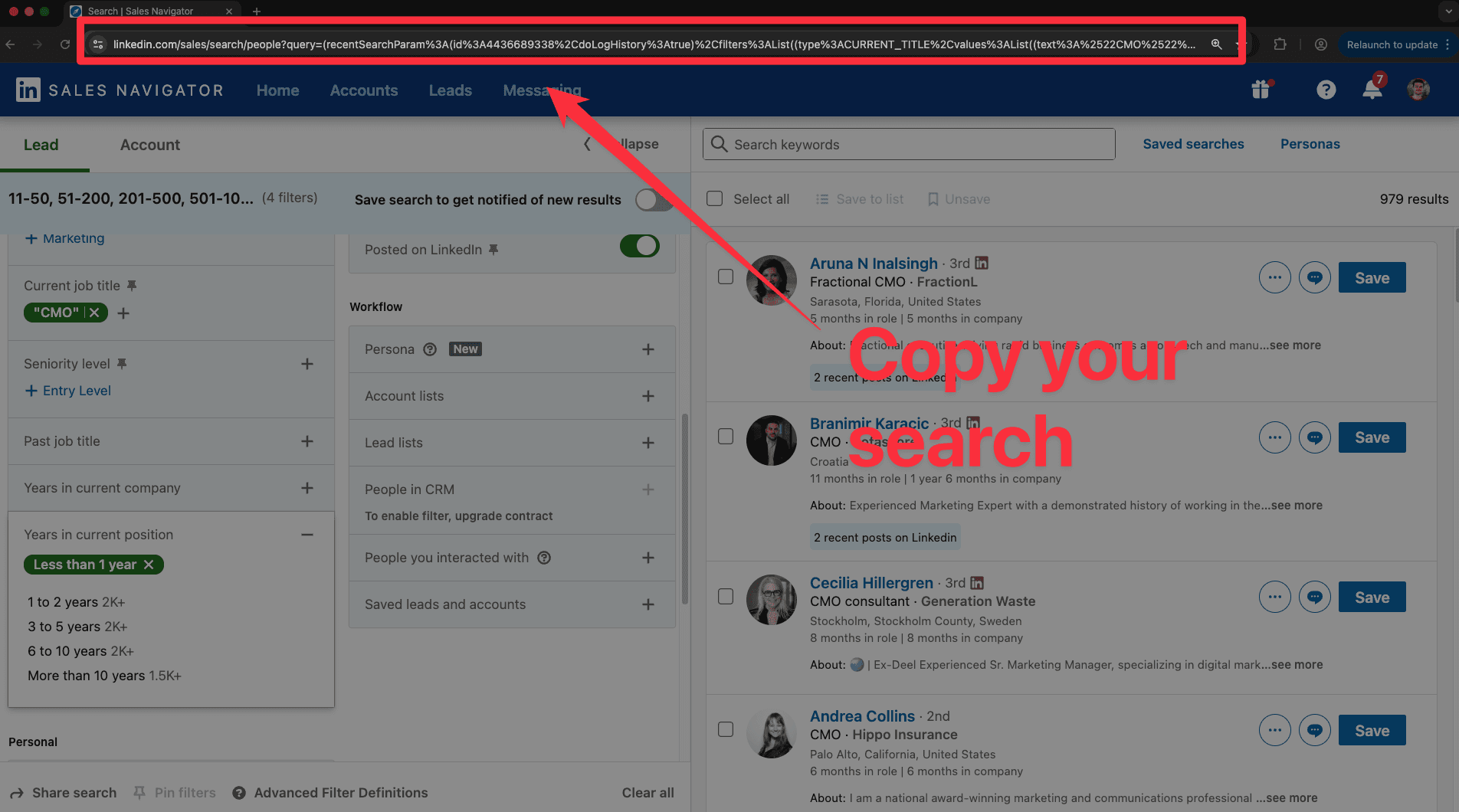Message Cecilia Hillergren via chat icon
The height and width of the screenshot is (812, 1459).
[1315, 597]
